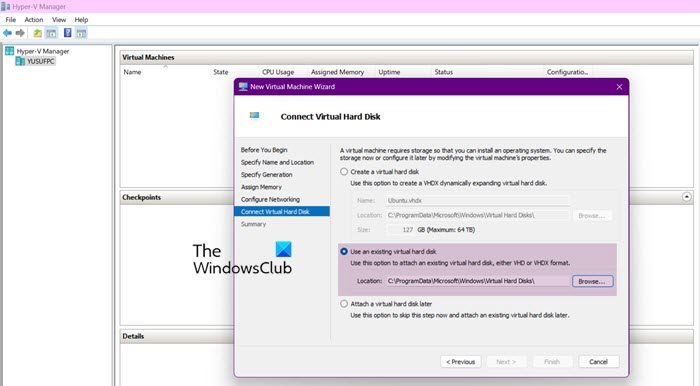Sort by the Assigned Memory column header

click(x=337, y=72)
